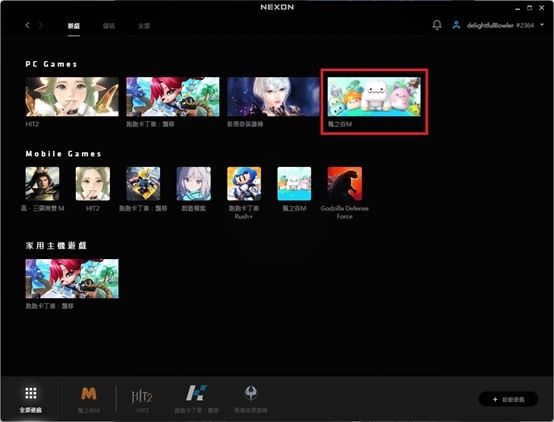The image size is (554, 422).
Task: Click orange M 楓之谷M shortcut in bottom bar
Action: click(x=89, y=394)
